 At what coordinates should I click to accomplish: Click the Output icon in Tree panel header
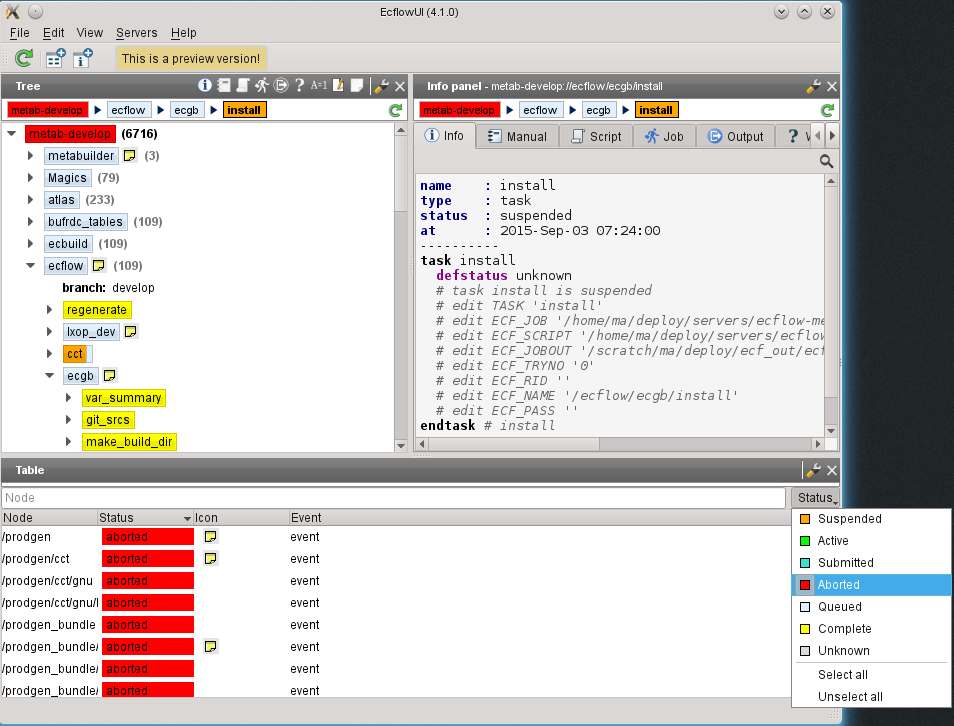click(280, 86)
